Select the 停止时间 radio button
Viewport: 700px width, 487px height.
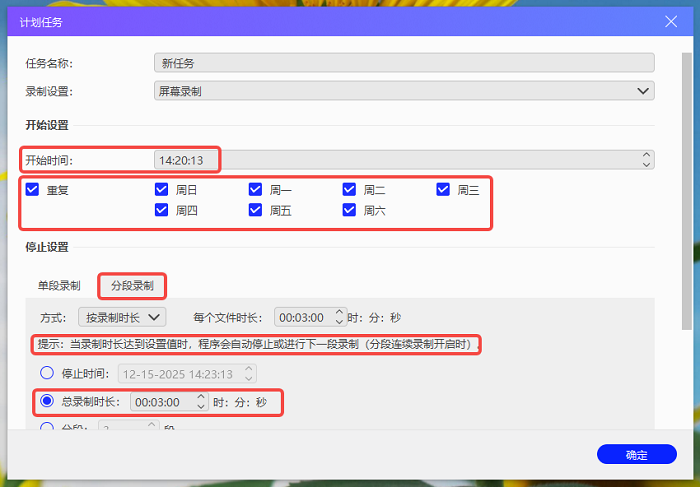click(x=46, y=373)
